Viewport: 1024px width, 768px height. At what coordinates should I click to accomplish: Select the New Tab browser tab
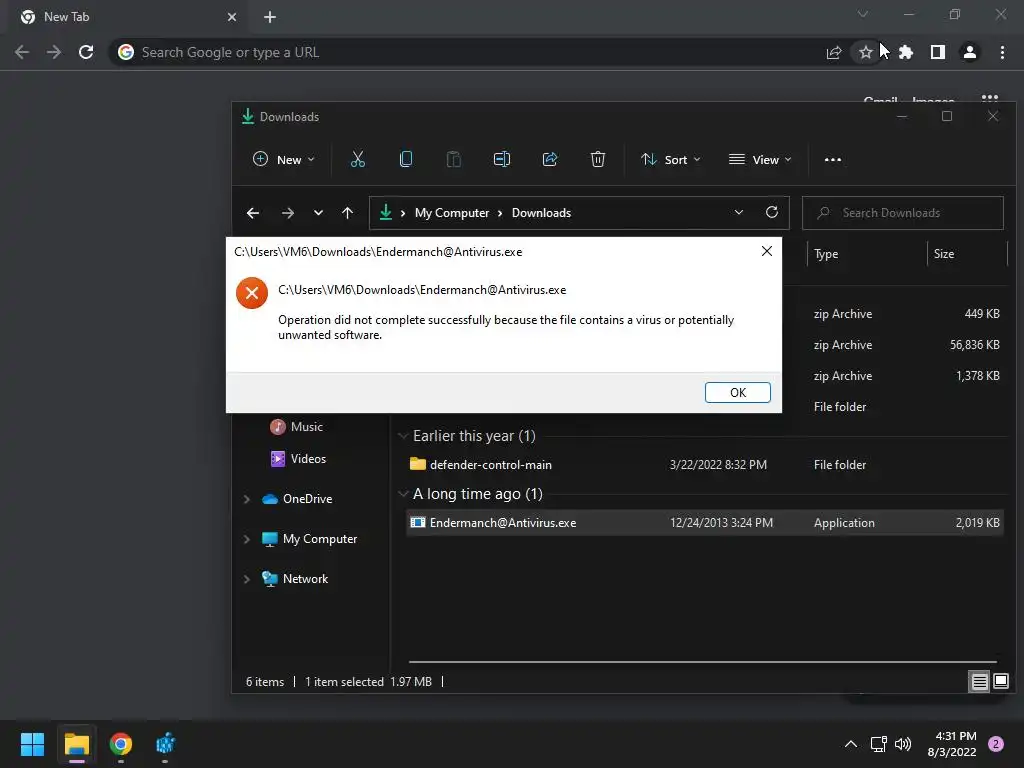pyautogui.click(x=127, y=17)
